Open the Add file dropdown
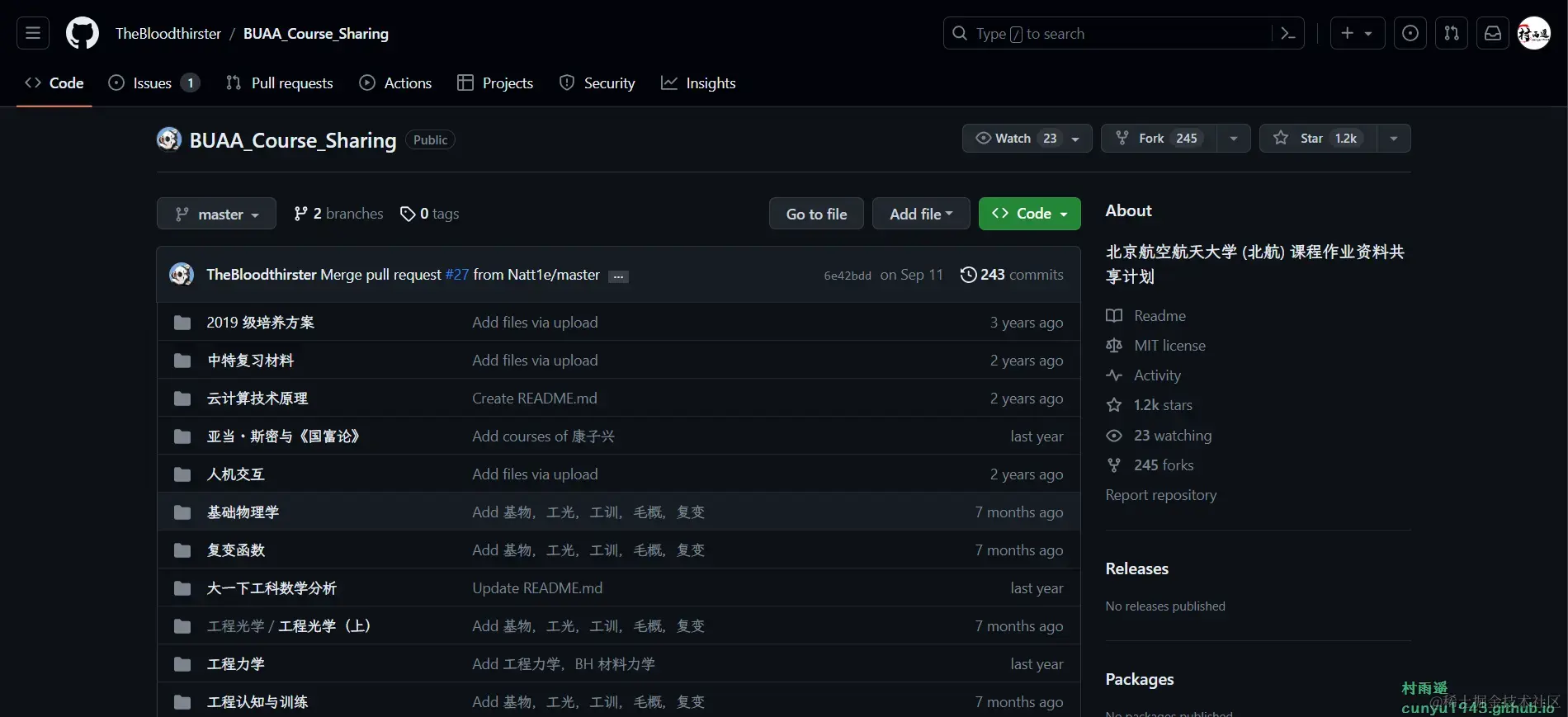 point(921,214)
